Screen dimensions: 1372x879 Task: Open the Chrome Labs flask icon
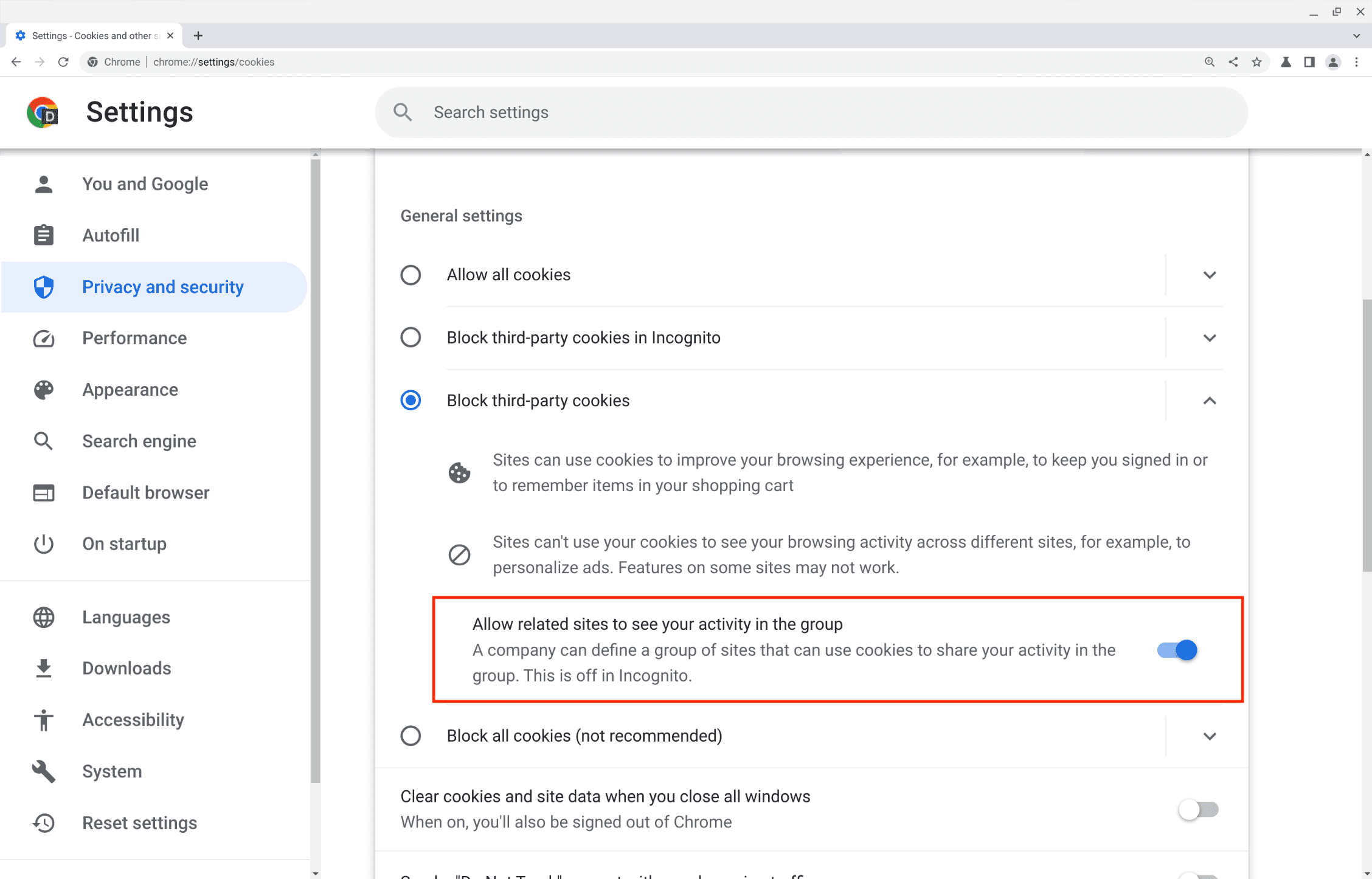(x=1286, y=62)
